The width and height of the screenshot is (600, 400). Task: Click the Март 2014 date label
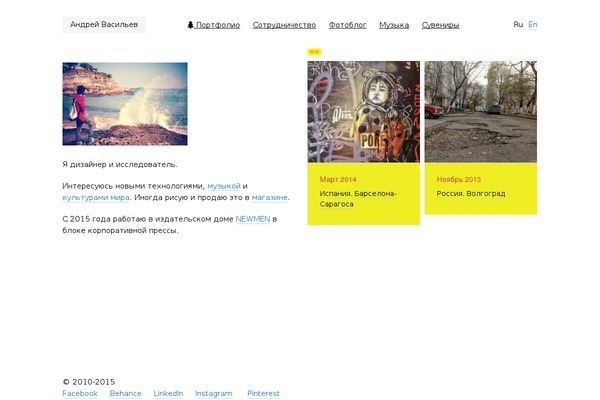pyautogui.click(x=338, y=179)
